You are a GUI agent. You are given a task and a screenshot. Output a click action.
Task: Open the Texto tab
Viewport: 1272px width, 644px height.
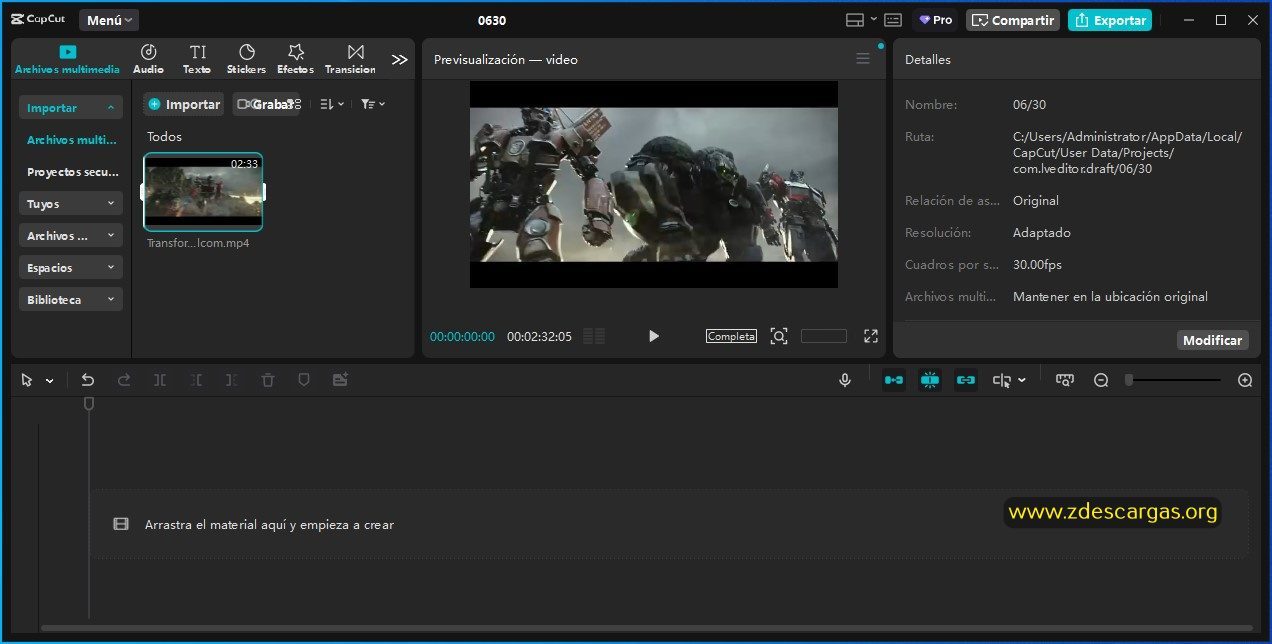[x=197, y=59]
